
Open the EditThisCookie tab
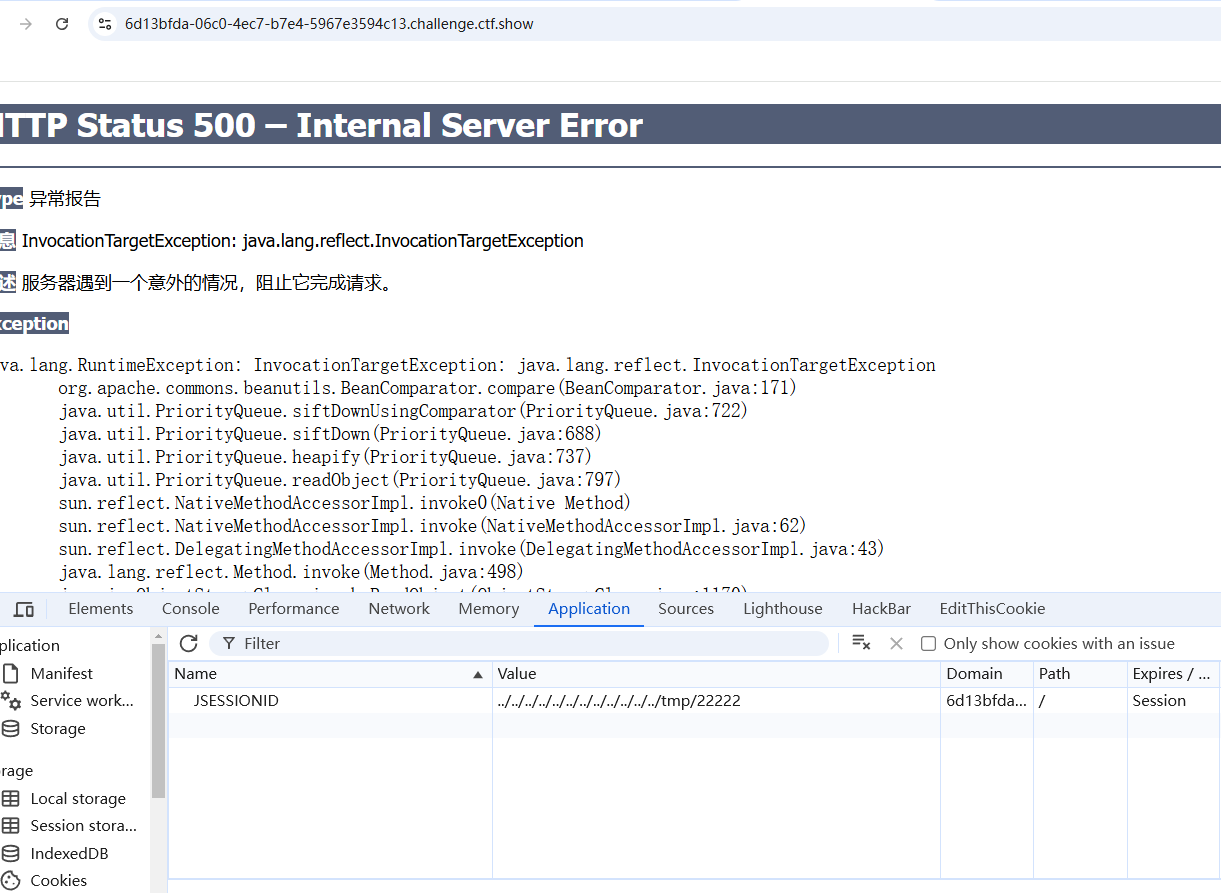[991, 609]
